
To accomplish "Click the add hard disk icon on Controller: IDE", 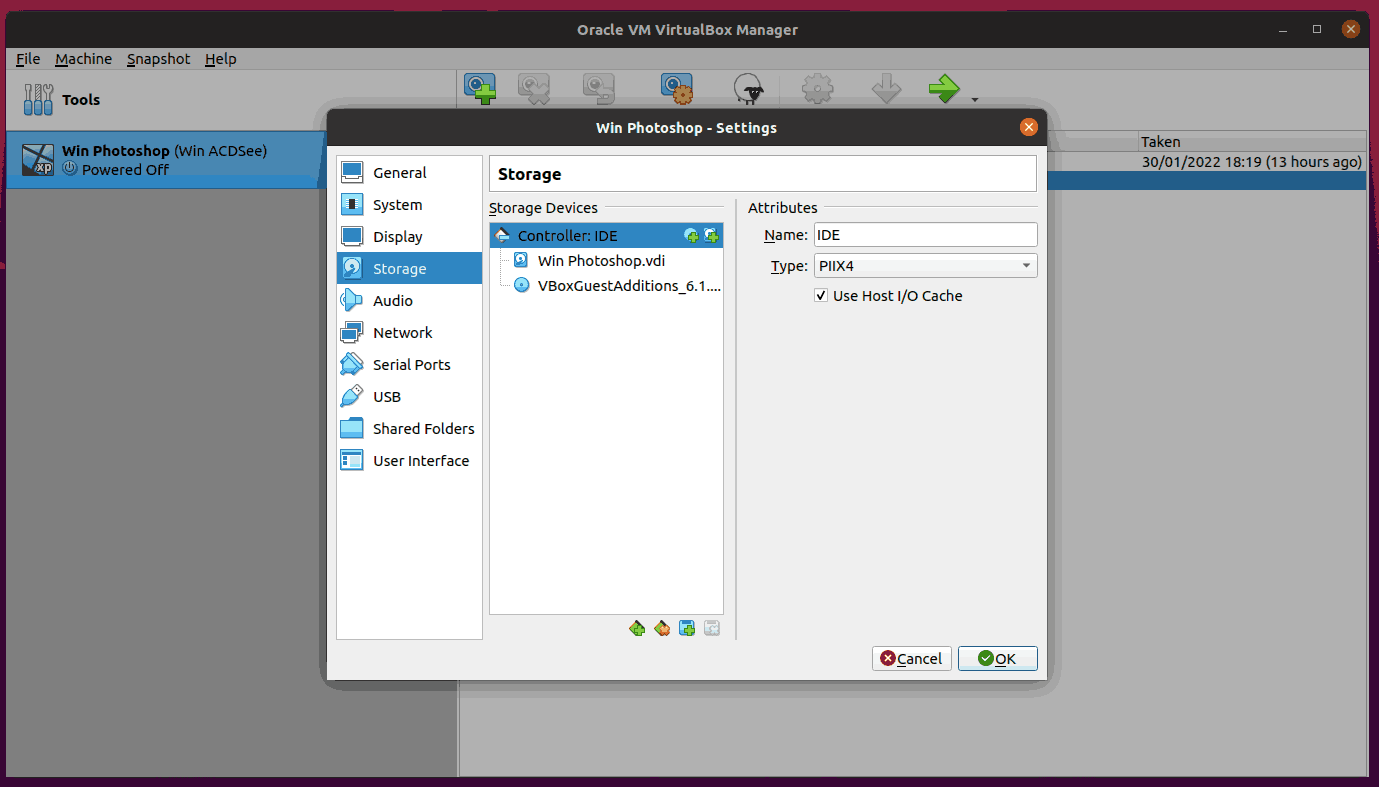I will click(x=711, y=236).
